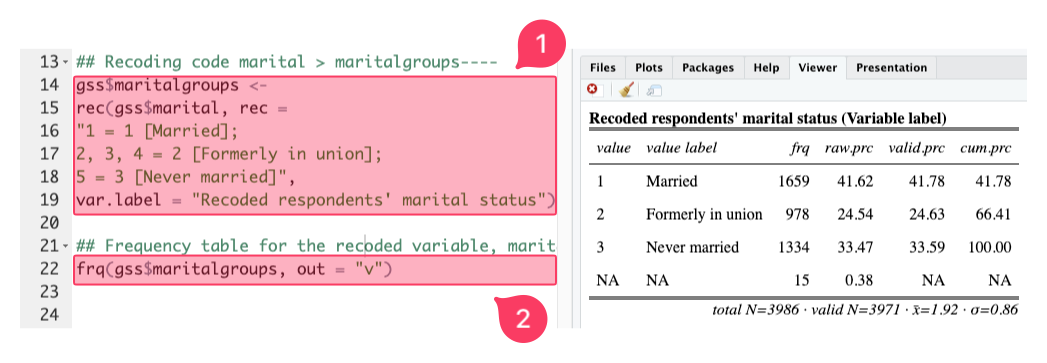Click the 'valid.prc' column header
Viewport: 1047px width, 363px height.
click(916, 148)
